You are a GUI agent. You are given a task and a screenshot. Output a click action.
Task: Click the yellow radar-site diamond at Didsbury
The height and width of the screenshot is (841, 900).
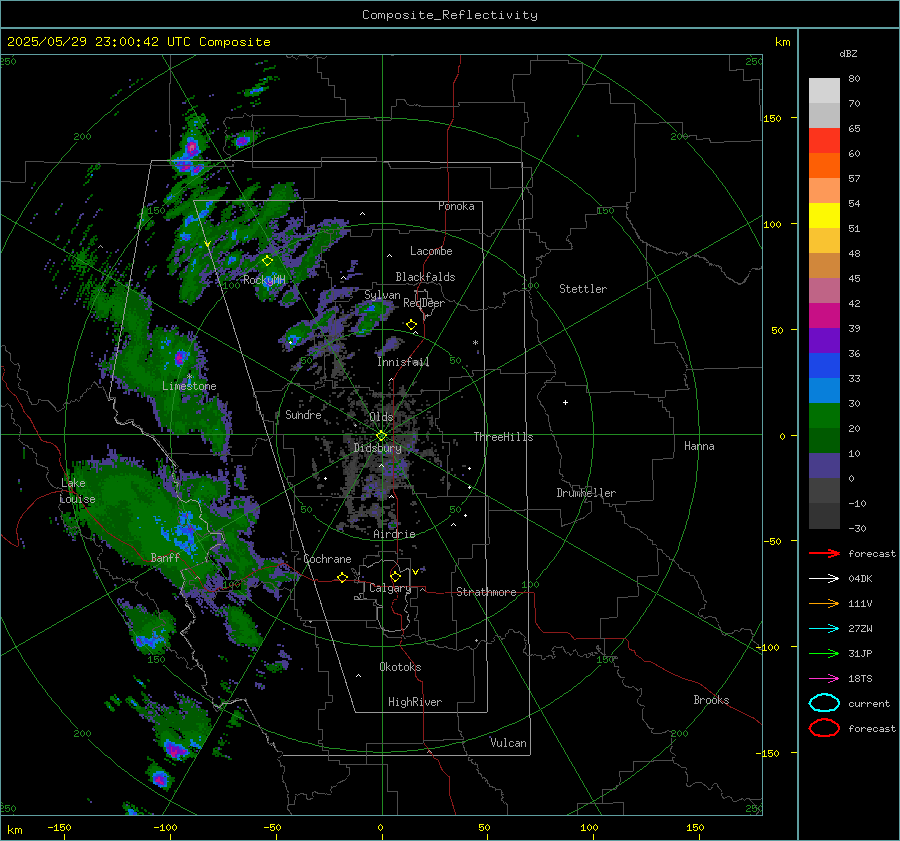[381, 436]
